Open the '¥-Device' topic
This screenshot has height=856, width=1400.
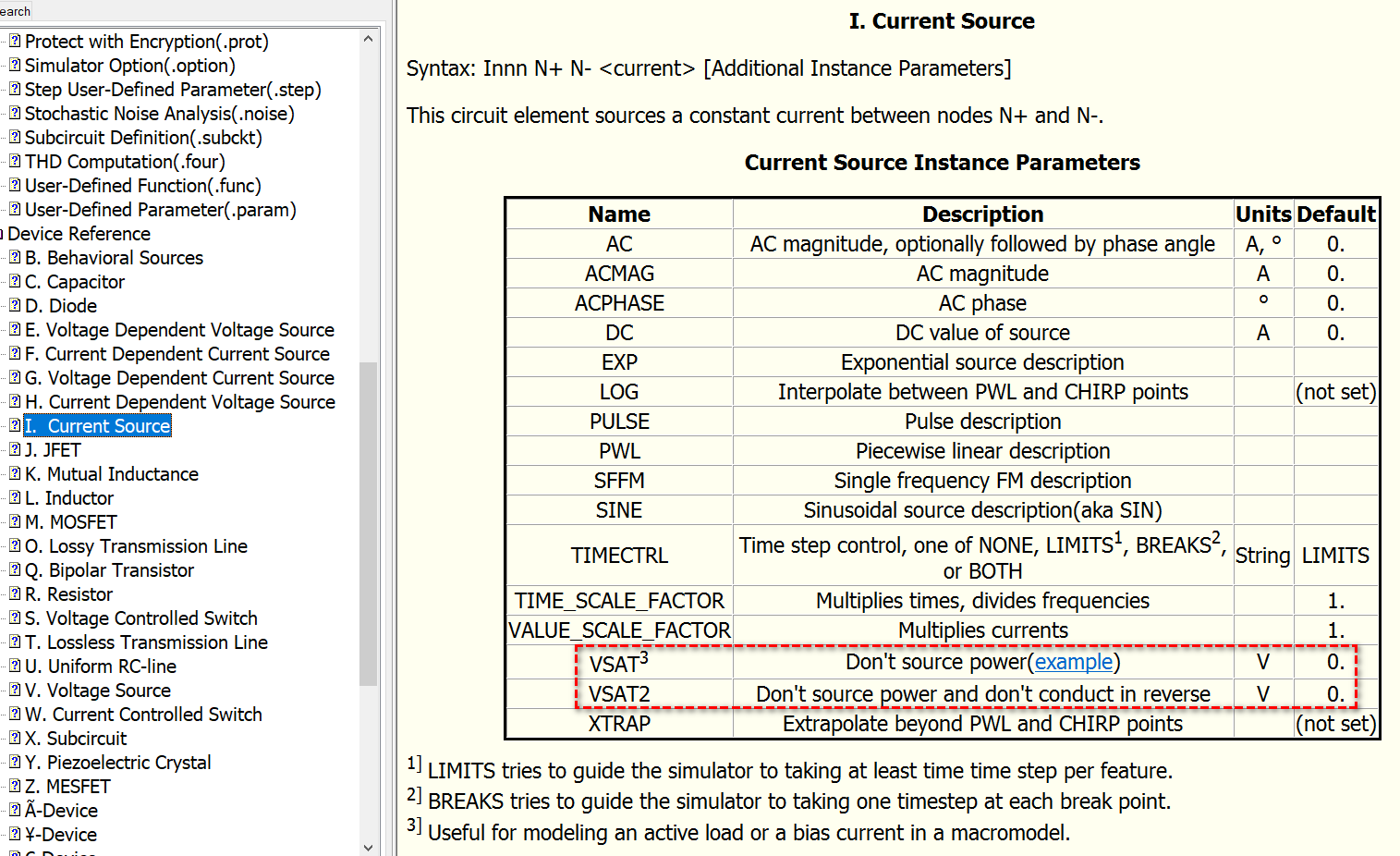coord(61,835)
